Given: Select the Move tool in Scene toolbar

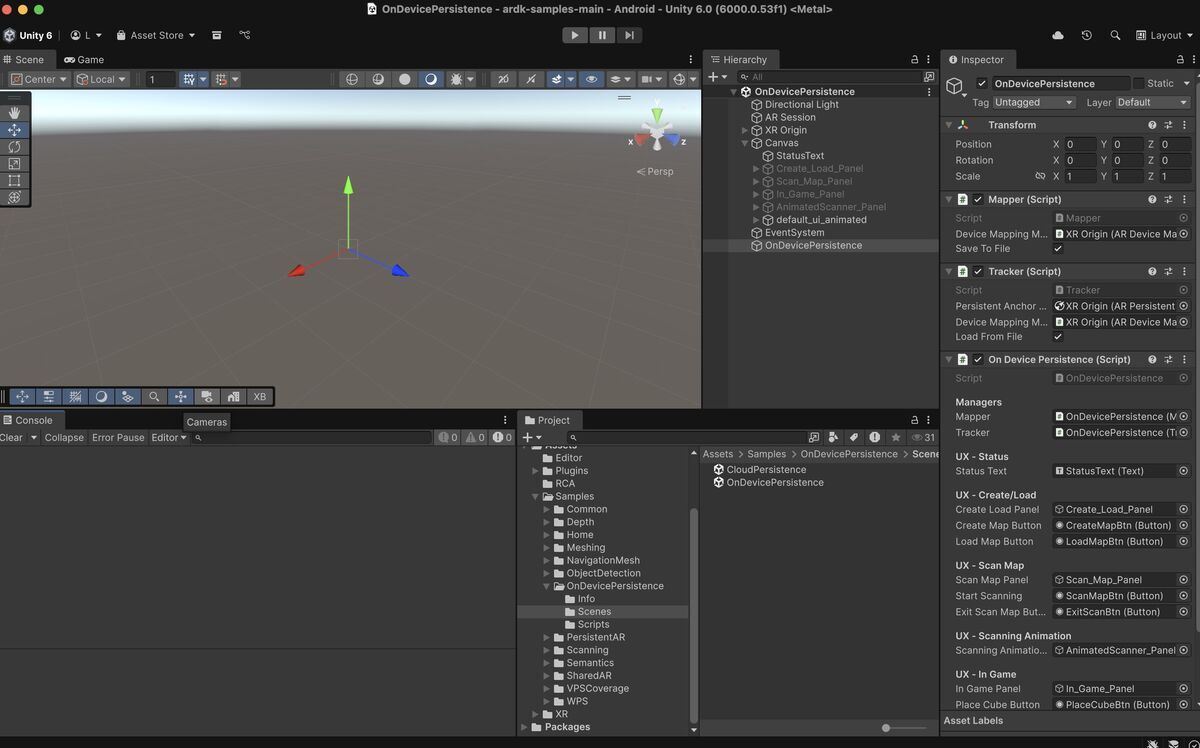Looking at the screenshot, I should [14, 130].
